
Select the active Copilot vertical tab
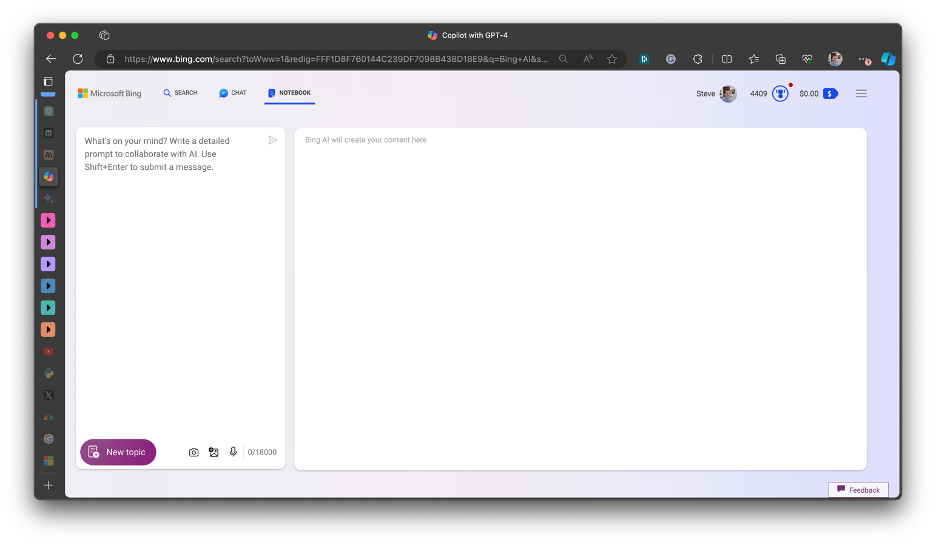click(x=48, y=177)
